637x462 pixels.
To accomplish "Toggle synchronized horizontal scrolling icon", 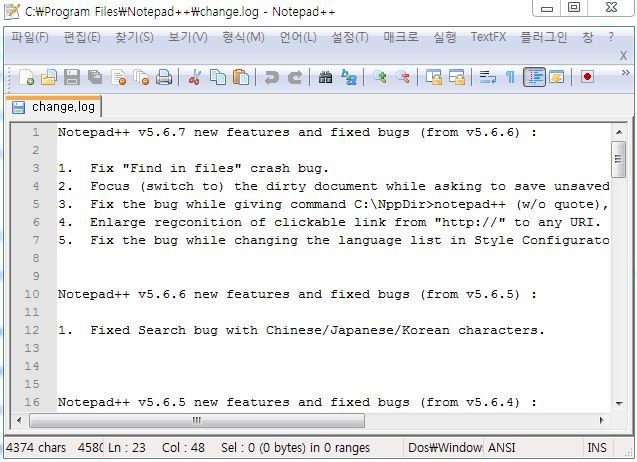I will pos(457,77).
